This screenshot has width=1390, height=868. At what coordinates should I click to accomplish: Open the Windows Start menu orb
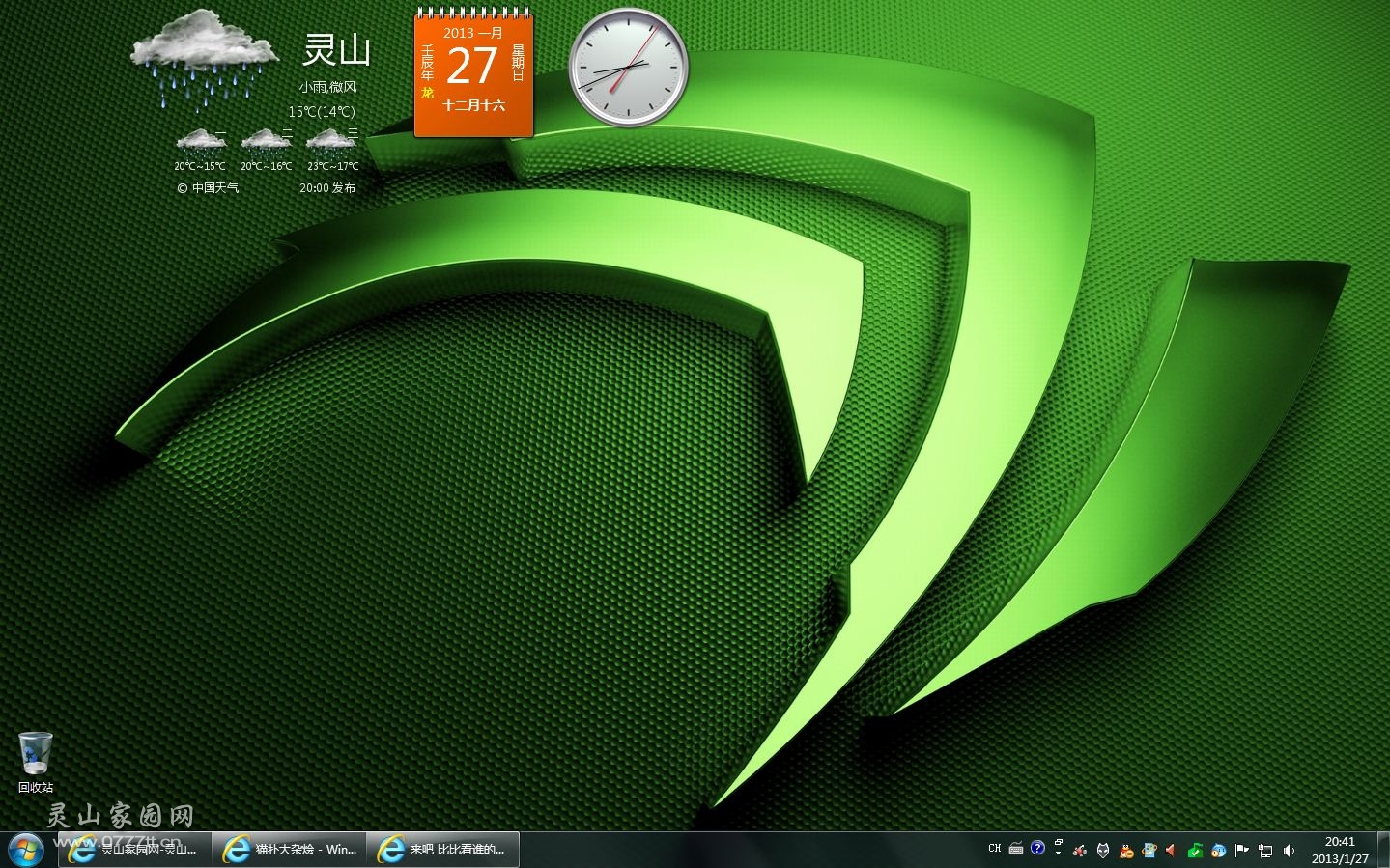tap(26, 850)
